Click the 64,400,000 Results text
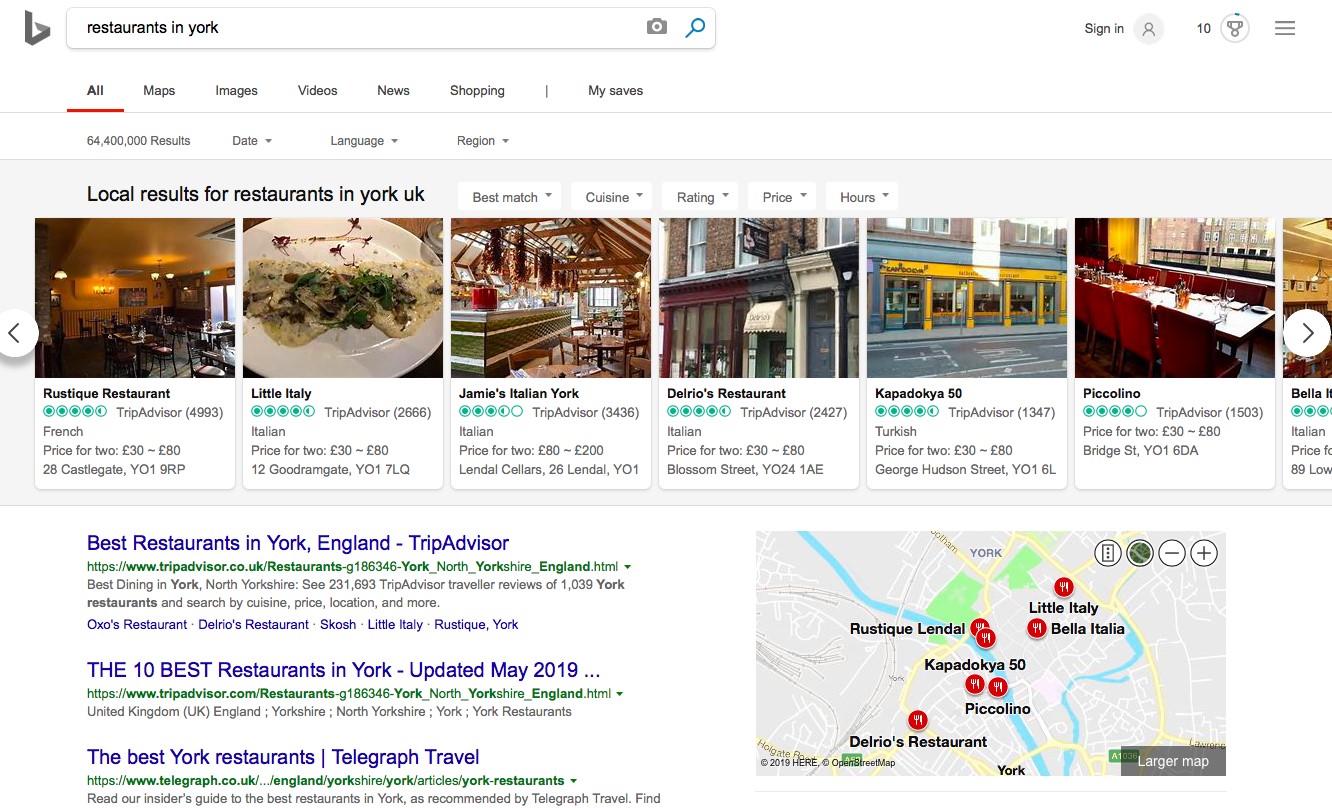 (x=139, y=141)
